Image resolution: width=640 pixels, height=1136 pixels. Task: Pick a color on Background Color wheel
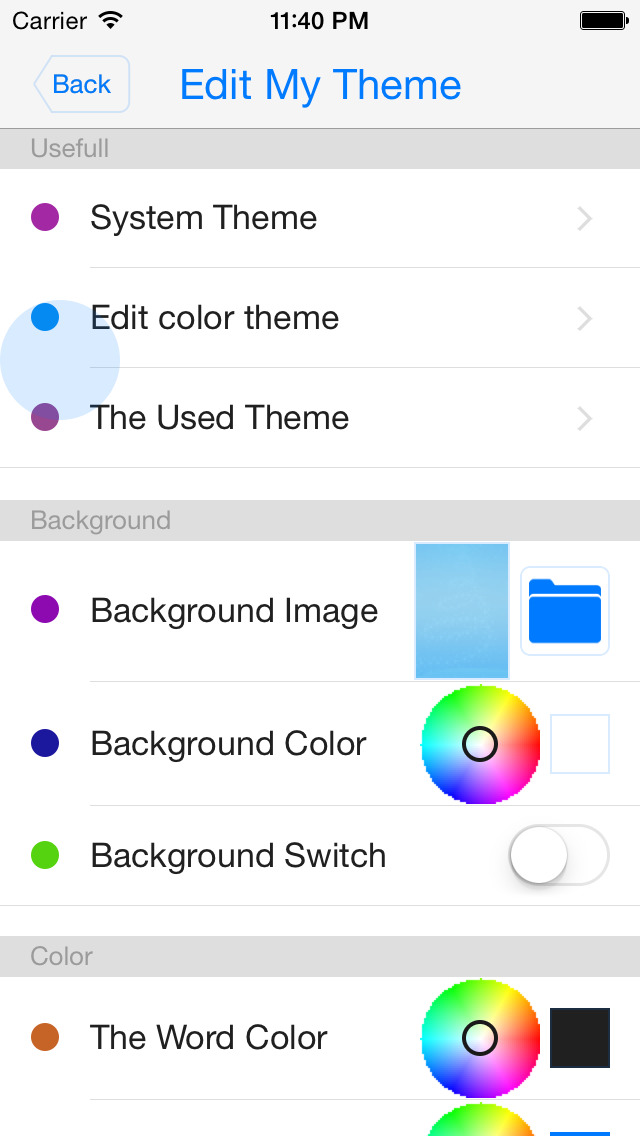point(481,744)
